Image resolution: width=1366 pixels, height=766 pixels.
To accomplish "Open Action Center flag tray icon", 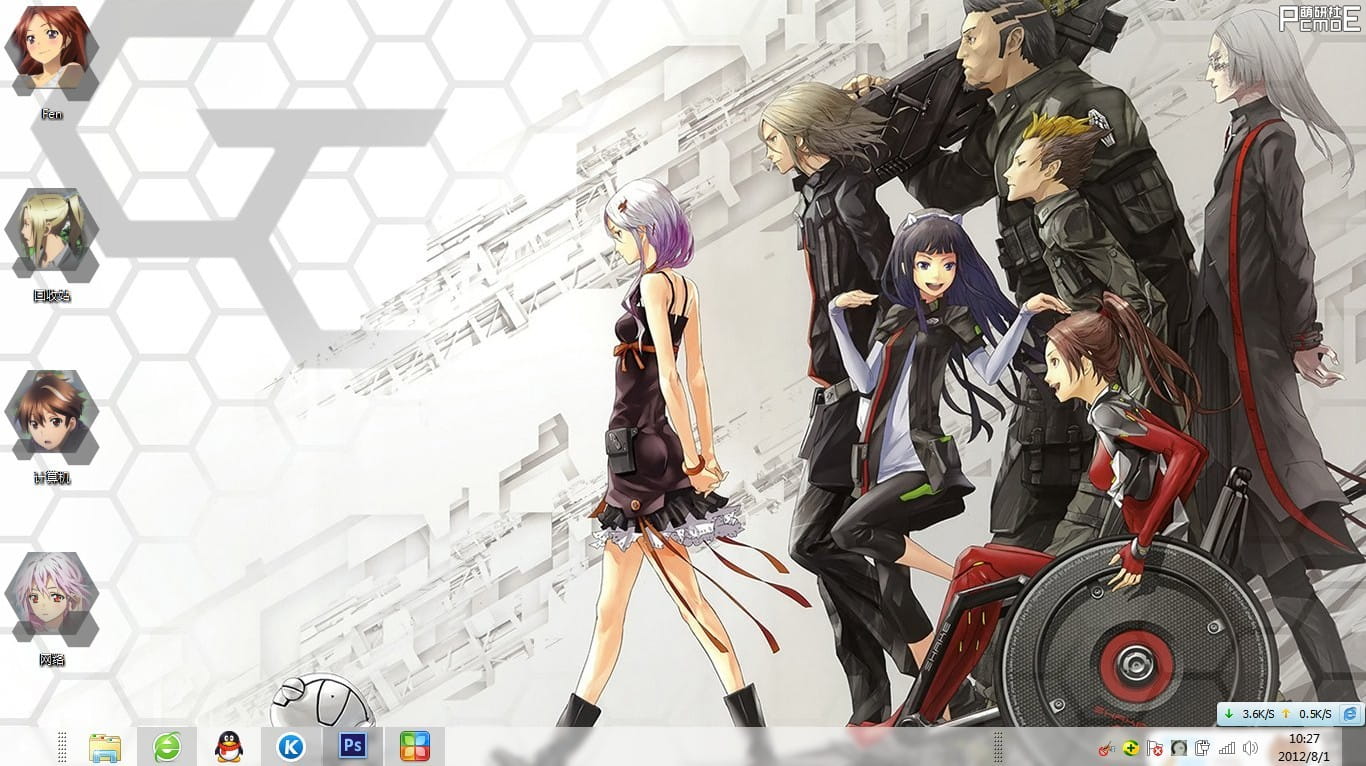I will click(1155, 748).
